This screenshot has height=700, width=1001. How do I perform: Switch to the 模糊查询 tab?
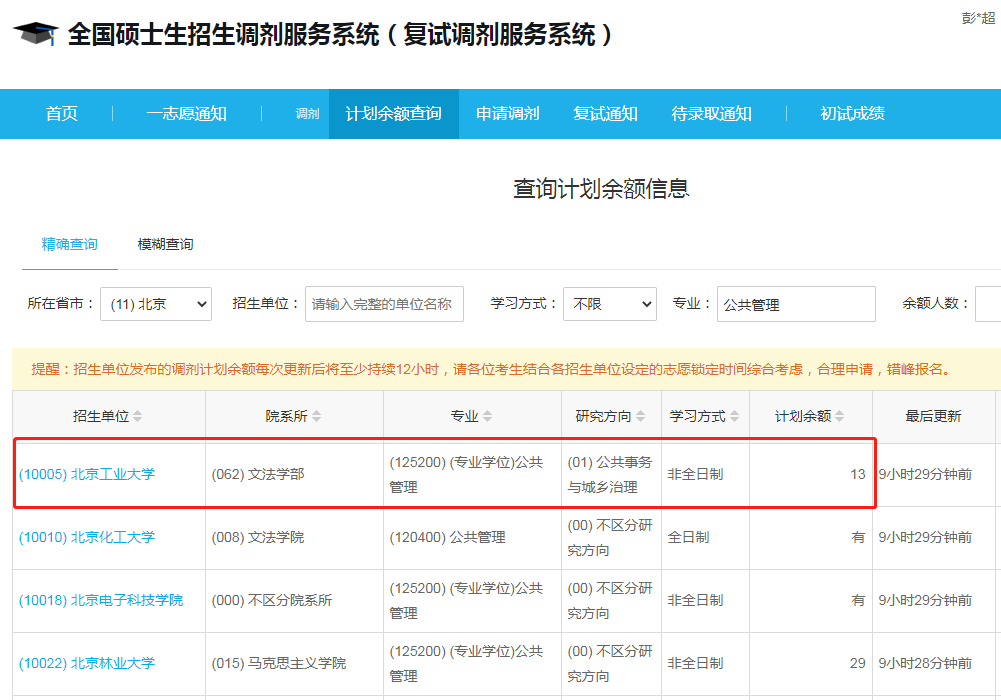click(x=163, y=243)
